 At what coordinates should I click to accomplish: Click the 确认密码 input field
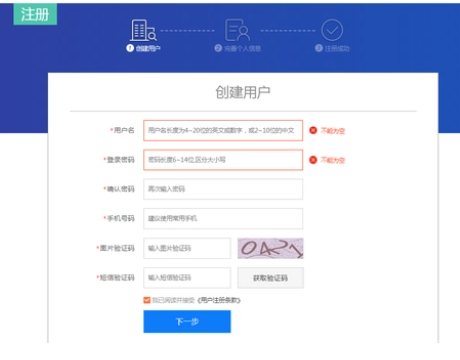click(x=223, y=189)
